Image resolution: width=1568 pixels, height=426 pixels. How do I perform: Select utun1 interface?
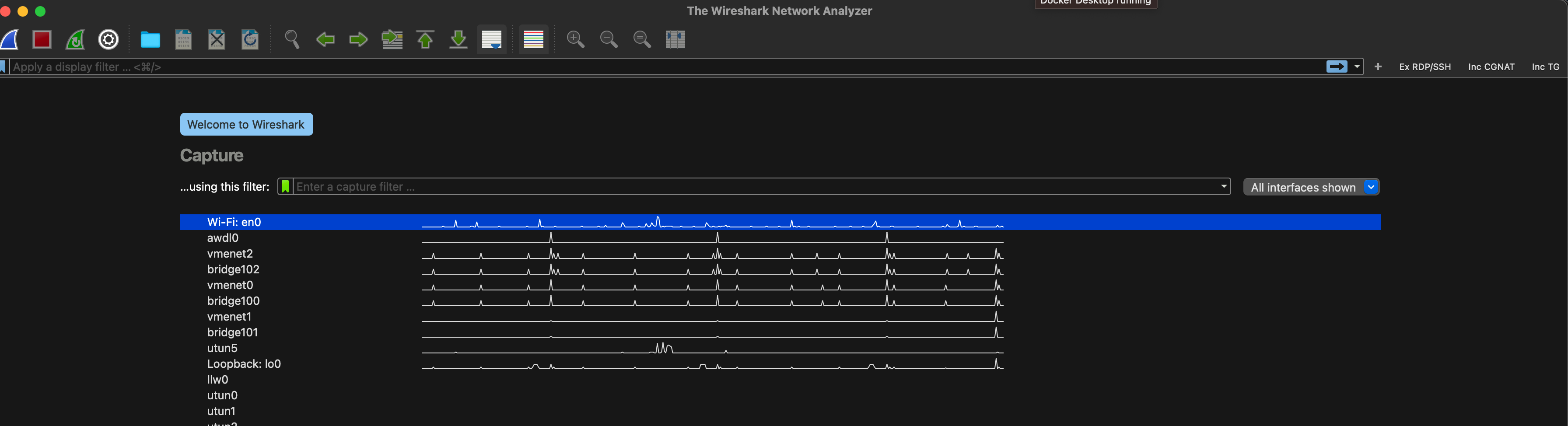pyautogui.click(x=780, y=412)
